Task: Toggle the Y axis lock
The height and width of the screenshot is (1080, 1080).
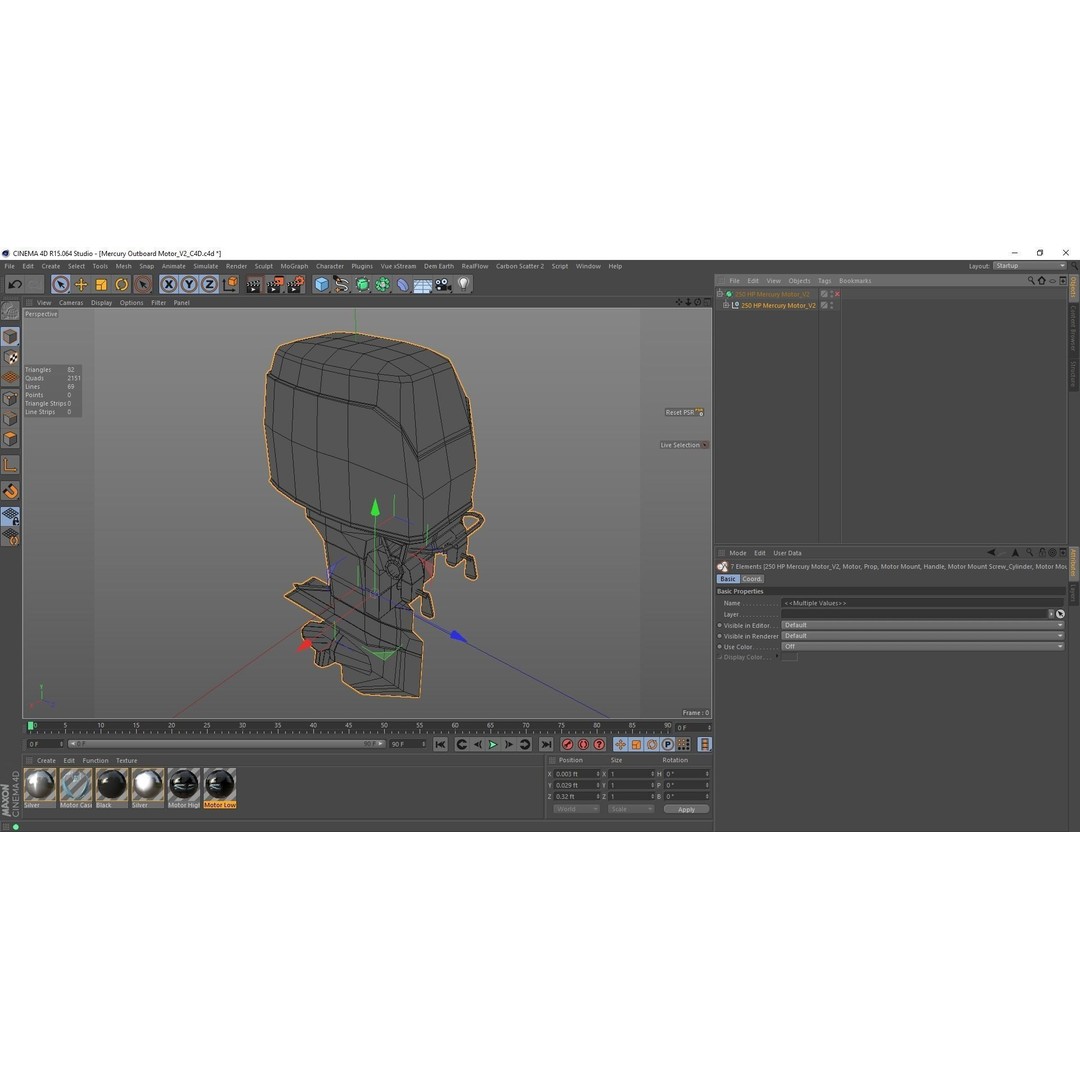Action: pos(189,284)
